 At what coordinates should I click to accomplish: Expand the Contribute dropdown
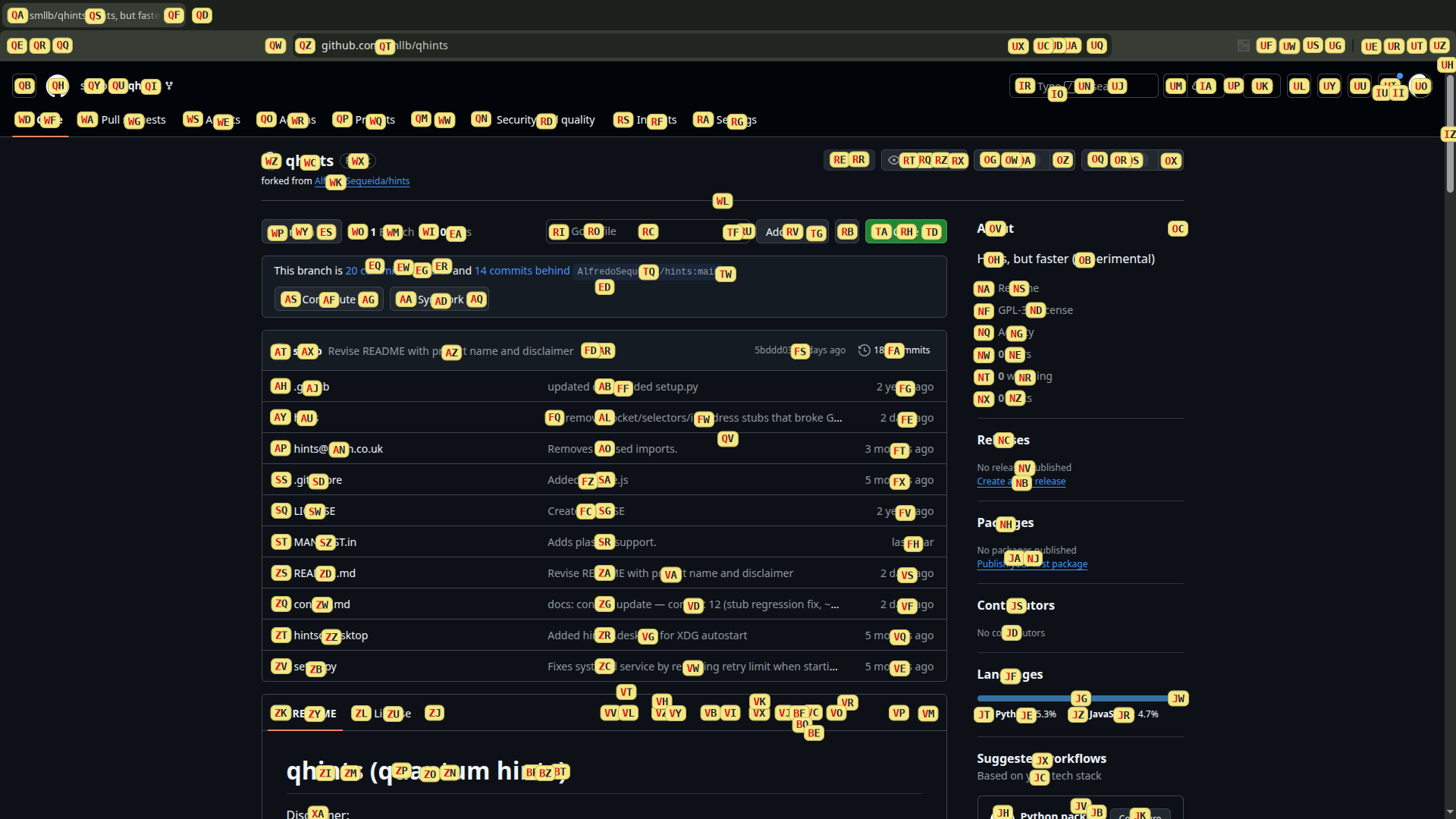328,300
